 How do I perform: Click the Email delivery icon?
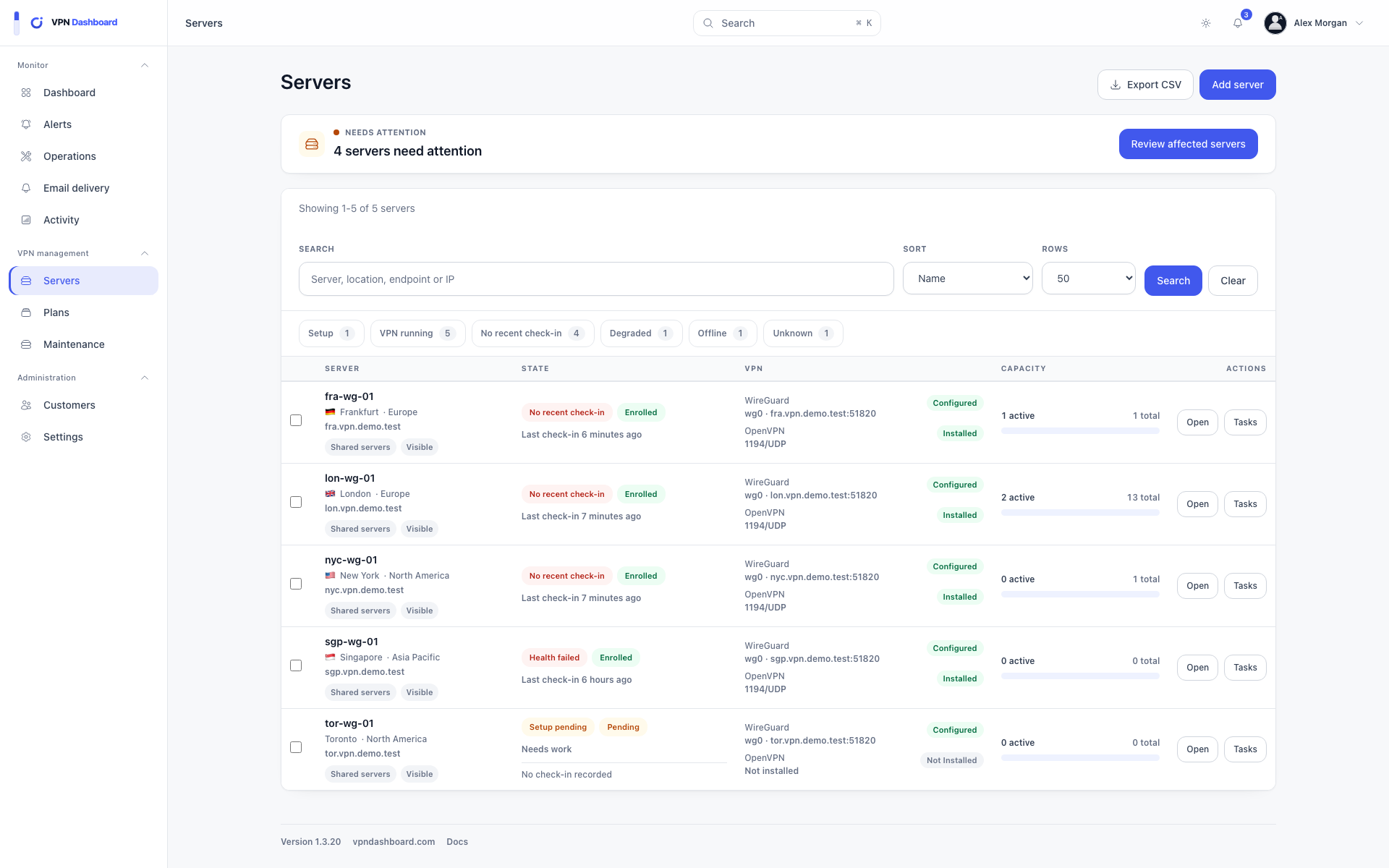[x=26, y=188]
